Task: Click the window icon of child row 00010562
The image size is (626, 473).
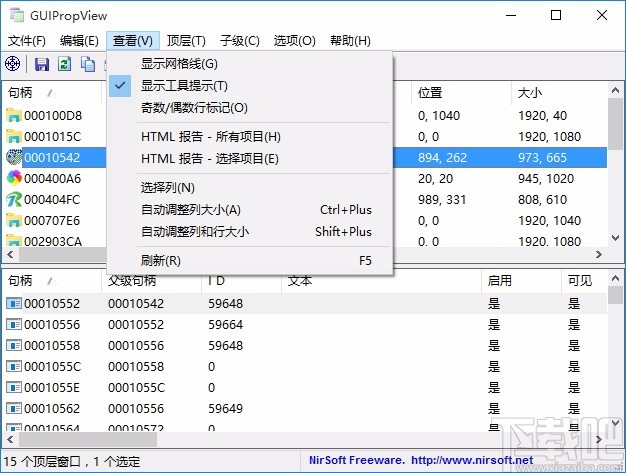Action: pyautogui.click(x=14, y=408)
